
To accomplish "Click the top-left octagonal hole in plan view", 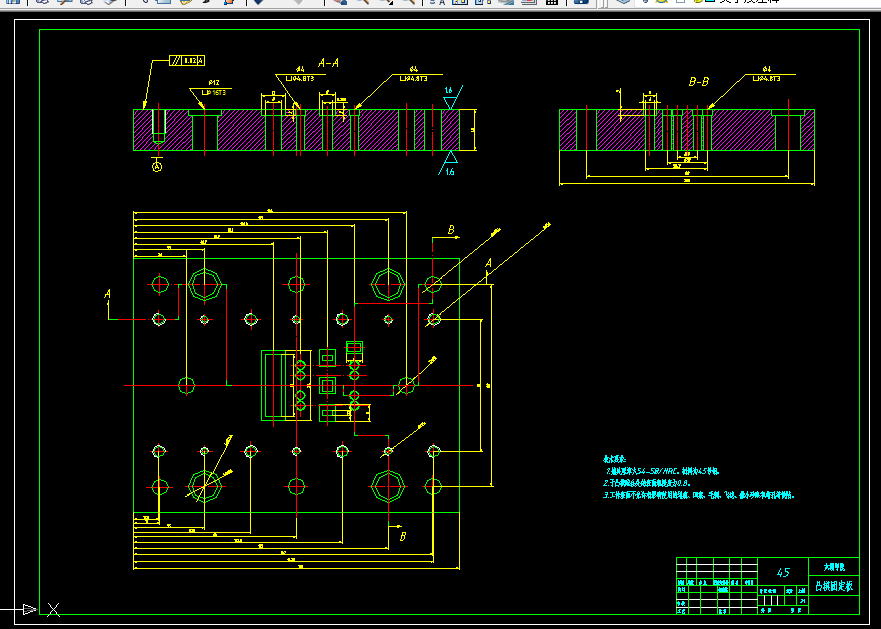I will point(205,284).
